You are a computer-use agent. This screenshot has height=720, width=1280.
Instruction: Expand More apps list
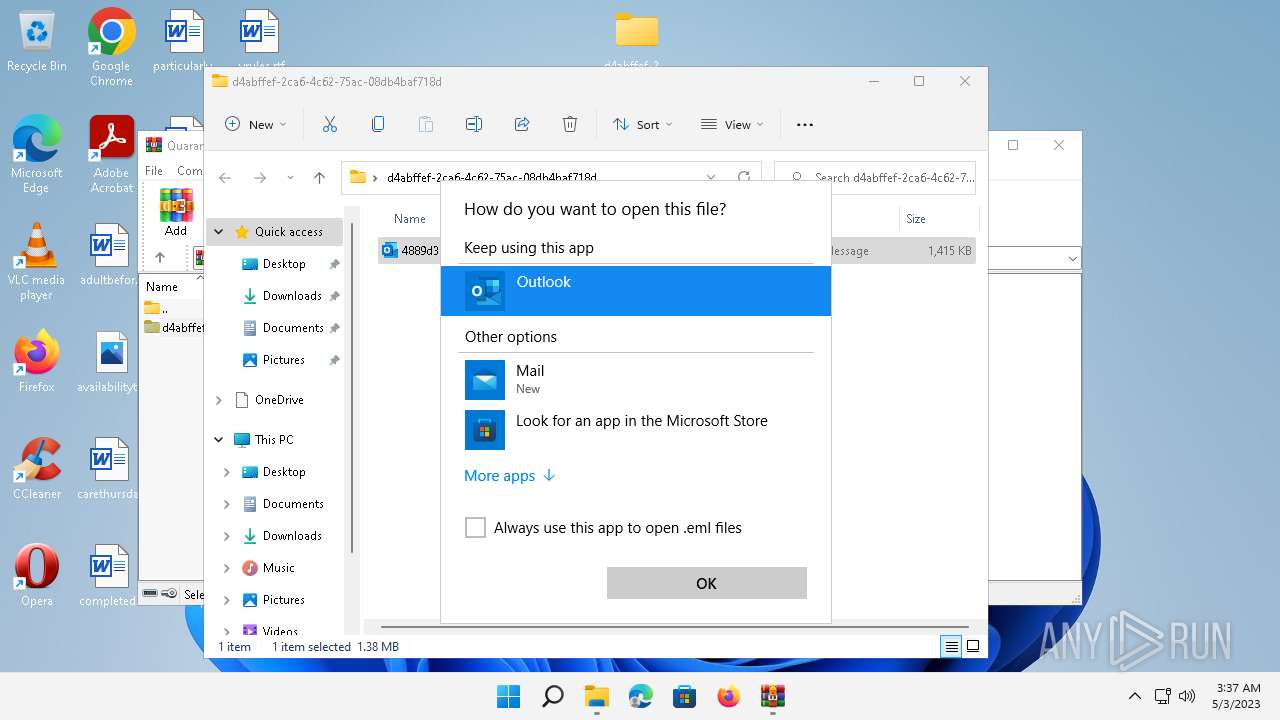(x=509, y=476)
